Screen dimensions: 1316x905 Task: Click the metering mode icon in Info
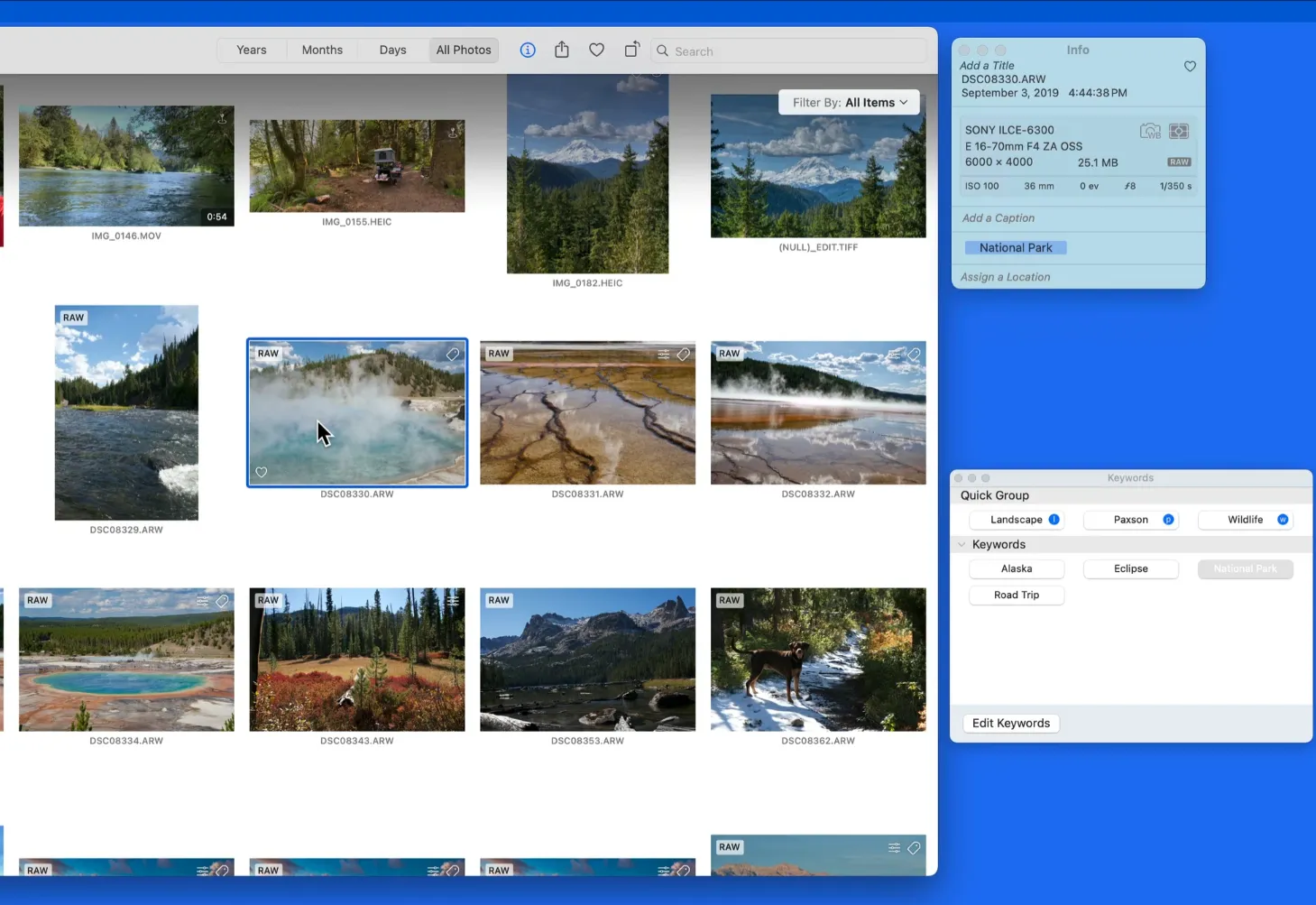tap(1179, 132)
